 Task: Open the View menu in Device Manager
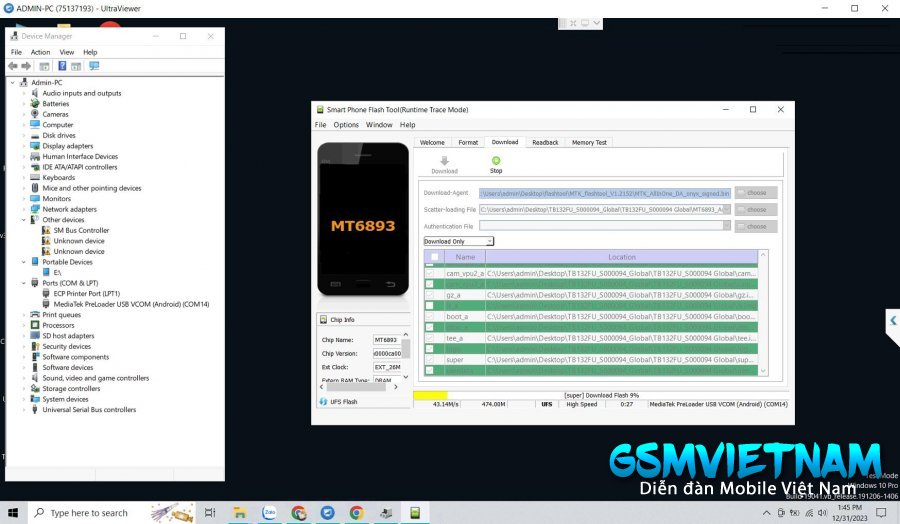[x=67, y=52]
